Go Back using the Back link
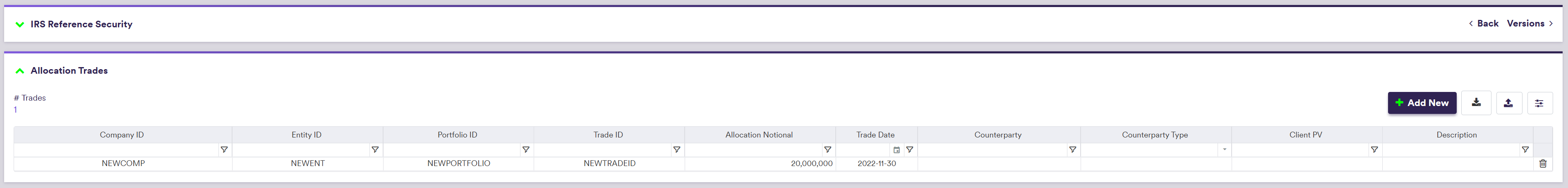Image resolution: width=1568 pixels, height=188 pixels. (1483, 24)
